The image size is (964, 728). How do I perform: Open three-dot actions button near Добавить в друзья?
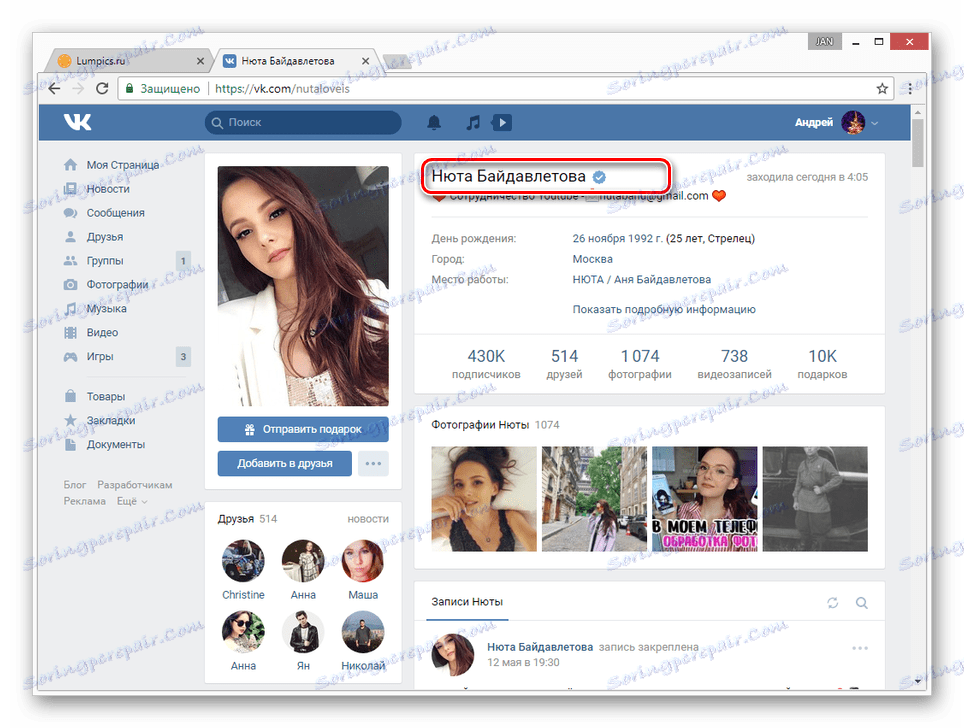pyautogui.click(x=373, y=464)
